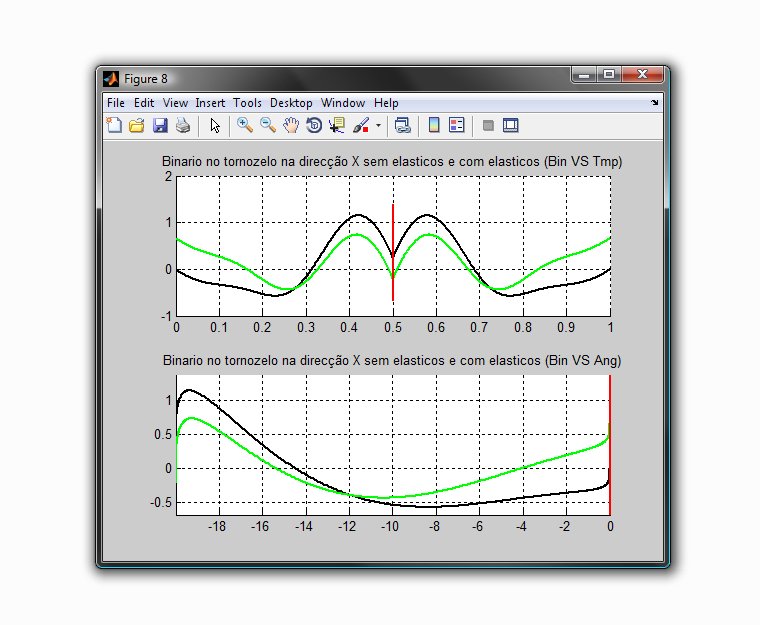760x625 pixels.
Task: Open the Desktop menu
Action: [291, 103]
